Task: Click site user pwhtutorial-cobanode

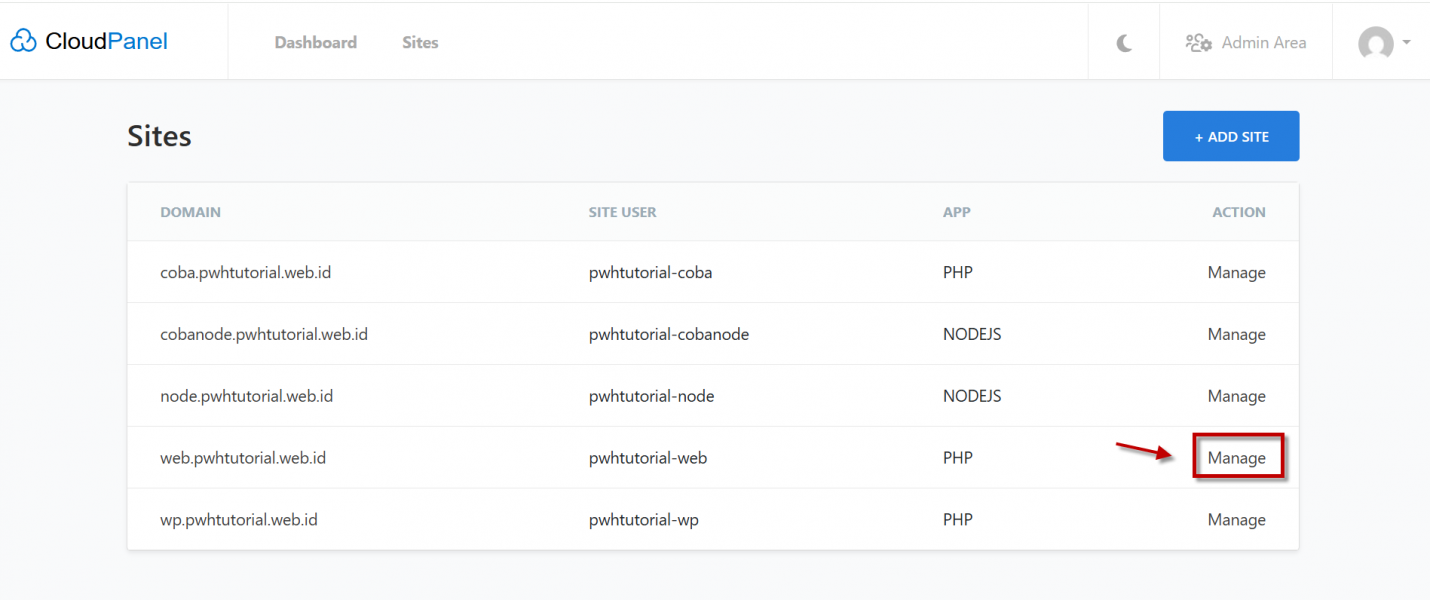Action: [x=669, y=334]
